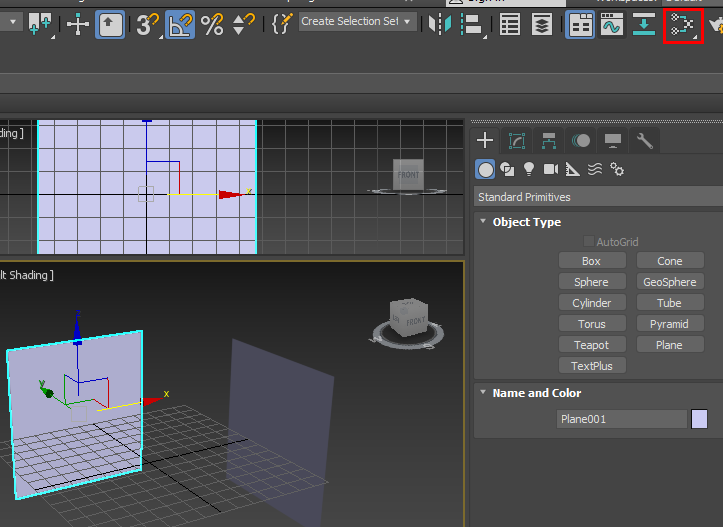Click the Sphere primitive button
723x527 pixels.
[x=592, y=282]
